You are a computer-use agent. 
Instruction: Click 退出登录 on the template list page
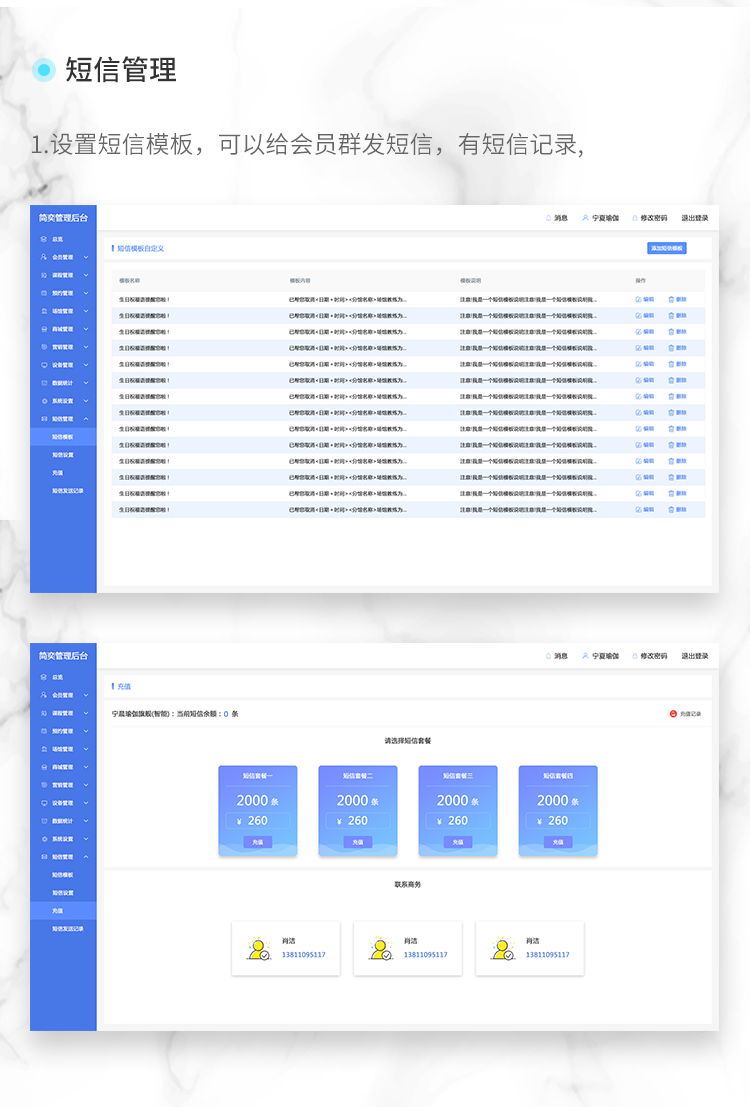click(695, 218)
